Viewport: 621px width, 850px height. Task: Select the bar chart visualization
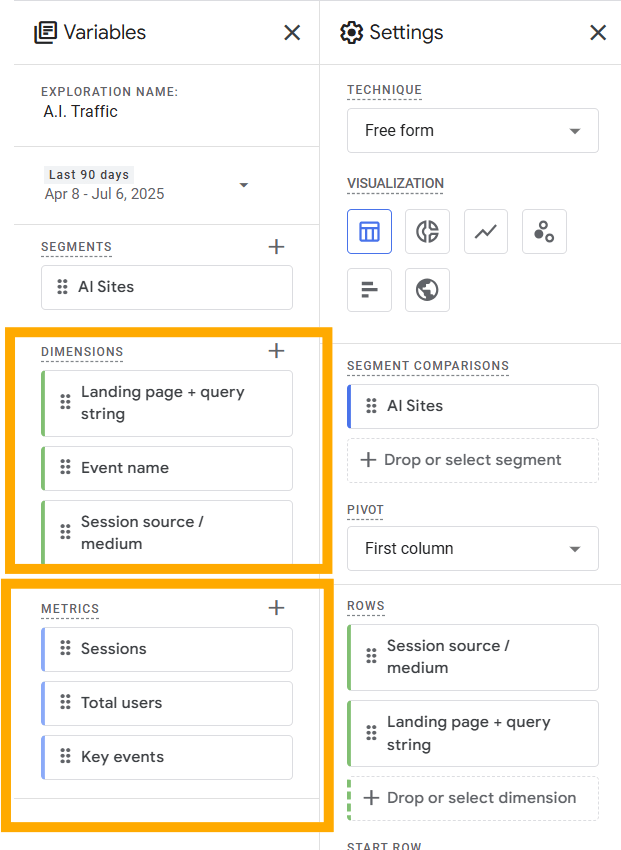click(370, 290)
